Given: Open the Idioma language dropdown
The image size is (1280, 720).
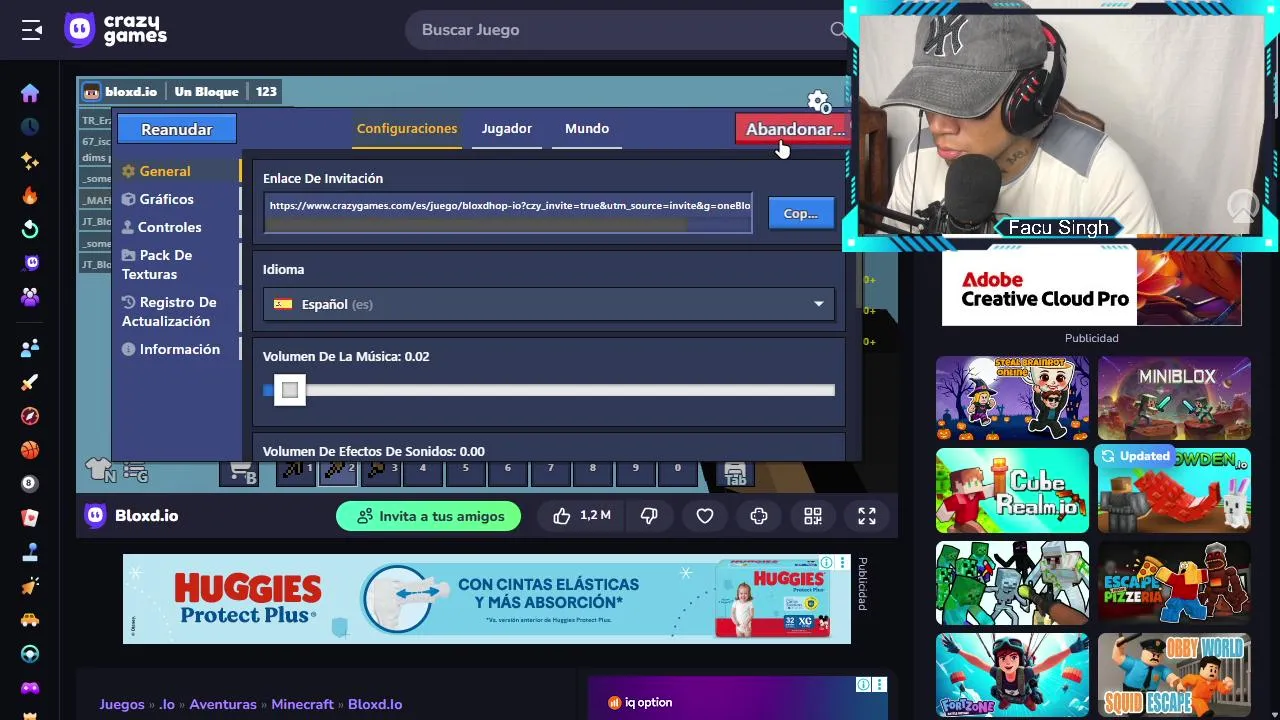Looking at the screenshot, I should pyautogui.click(x=548, y=304).
